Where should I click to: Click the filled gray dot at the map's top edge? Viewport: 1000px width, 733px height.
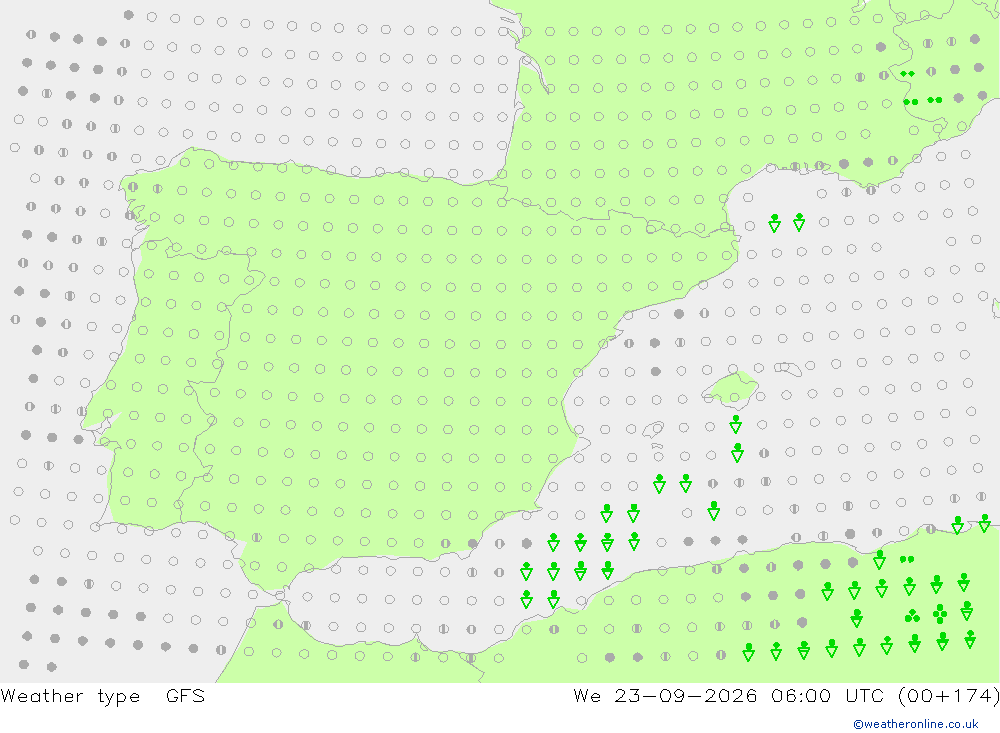129,15
